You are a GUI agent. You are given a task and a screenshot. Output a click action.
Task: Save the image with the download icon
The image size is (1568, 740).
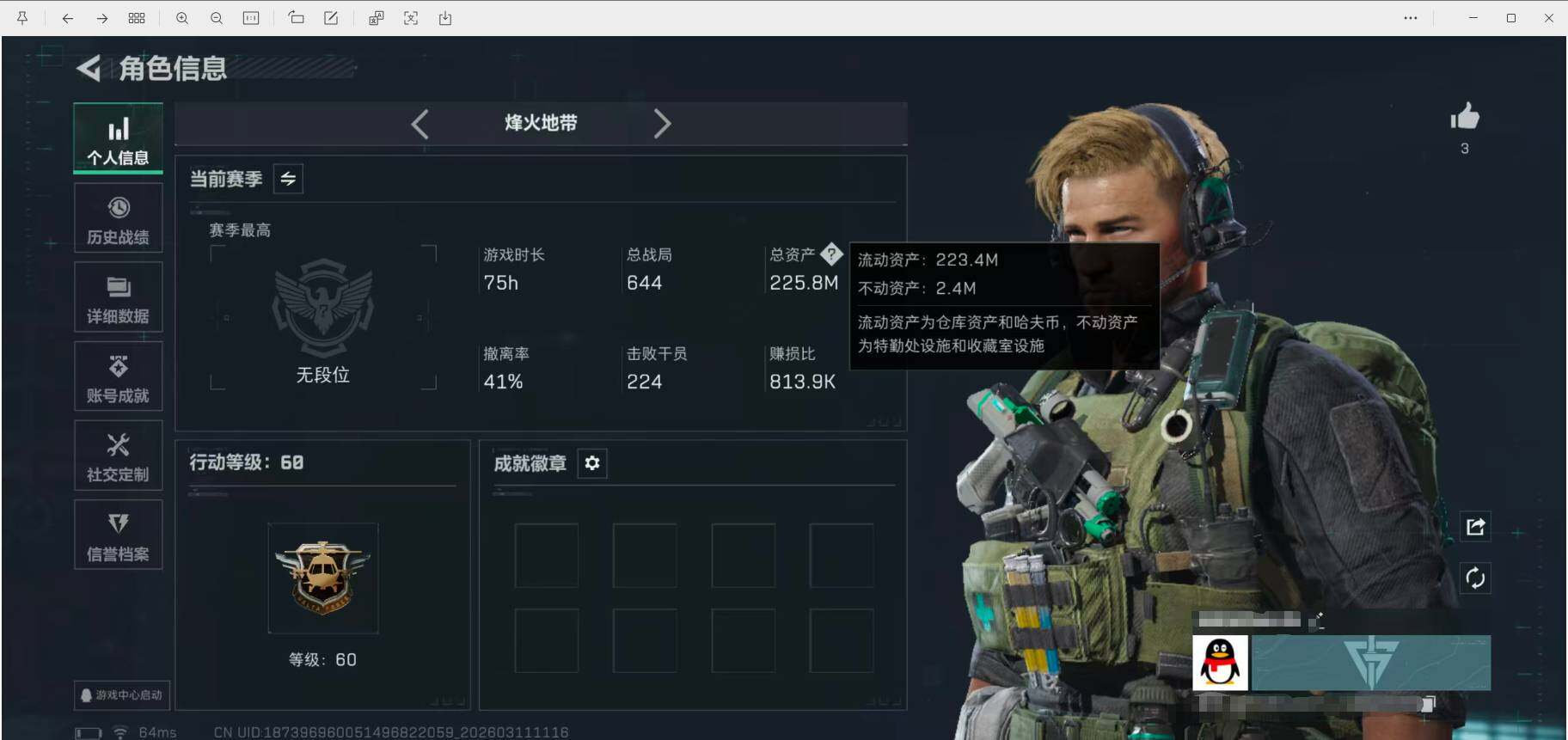coord(445,18)
